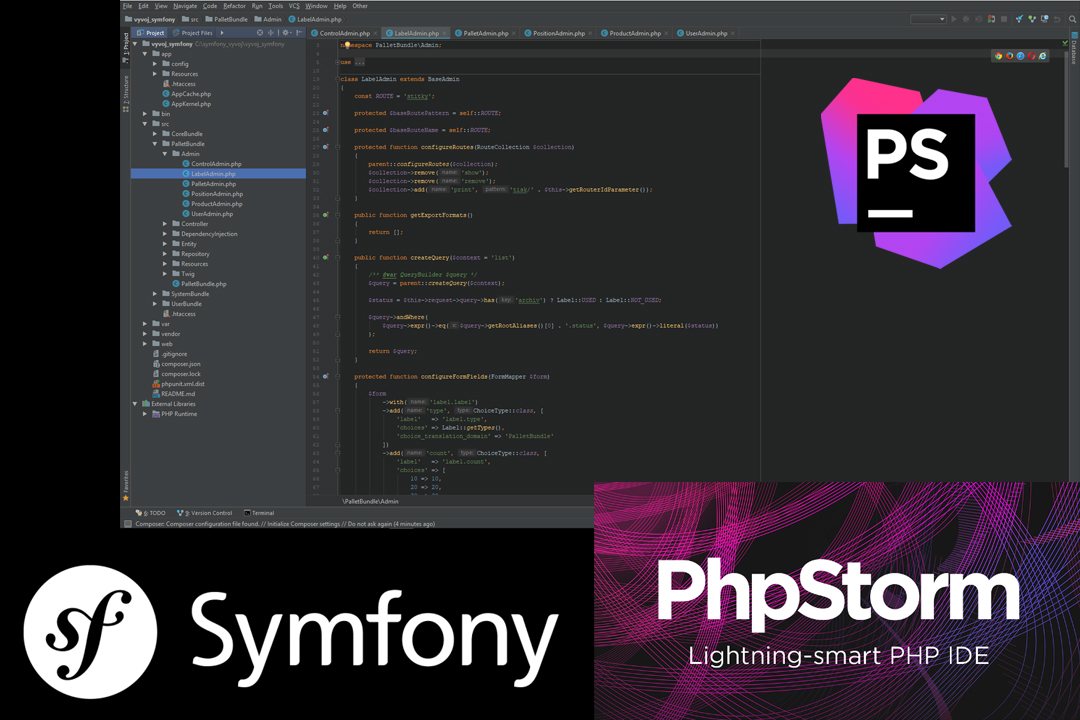Toggle the Structure side tool window

126,94
